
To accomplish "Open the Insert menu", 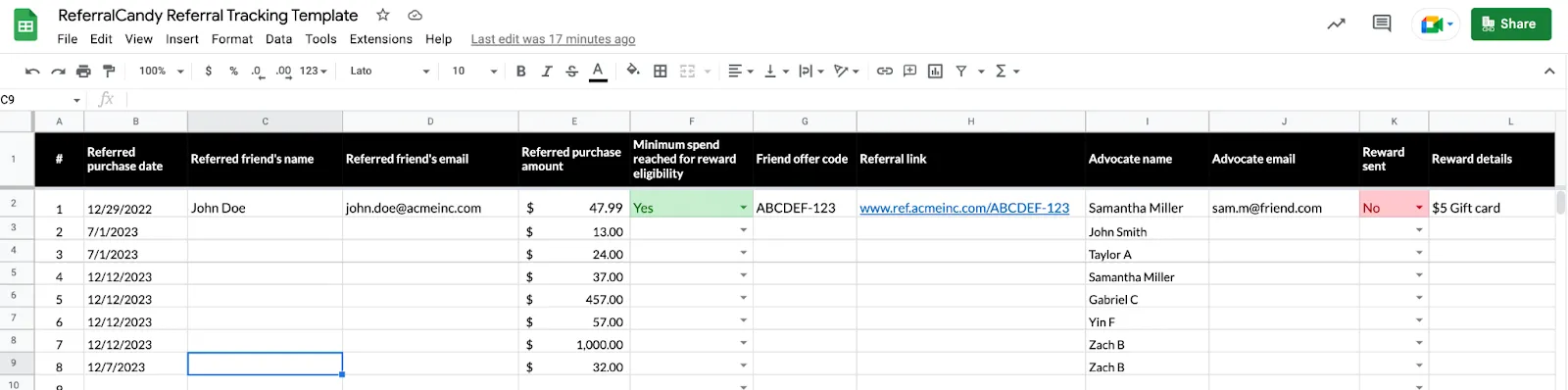I will coord(182,39).
